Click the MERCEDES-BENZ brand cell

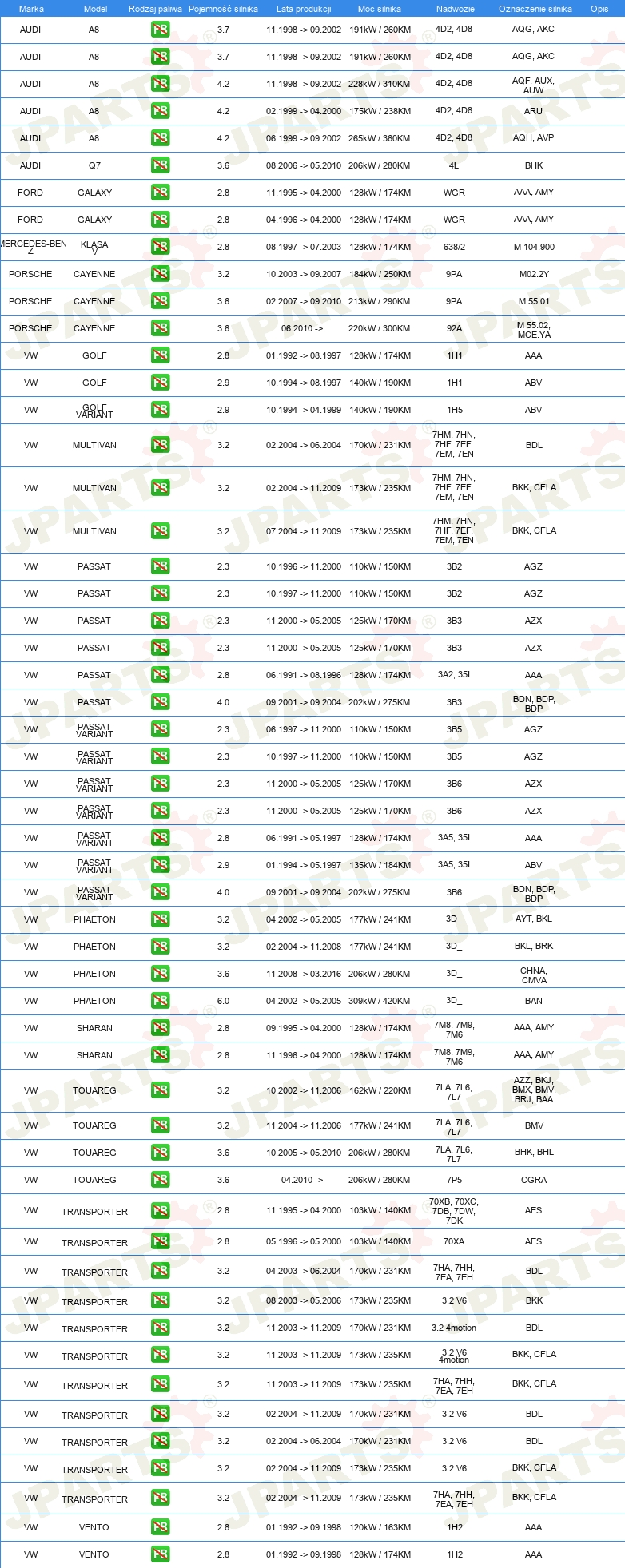[32, 247]
